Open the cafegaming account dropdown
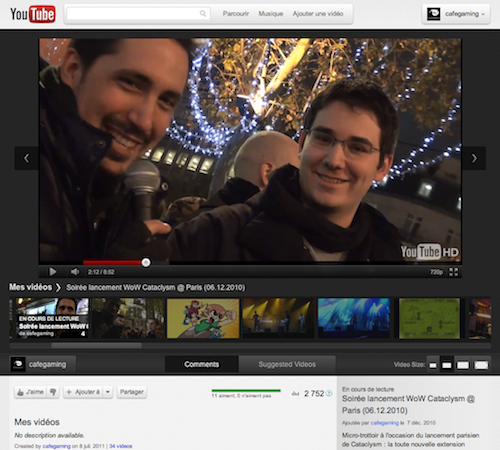 coord(456,14)
